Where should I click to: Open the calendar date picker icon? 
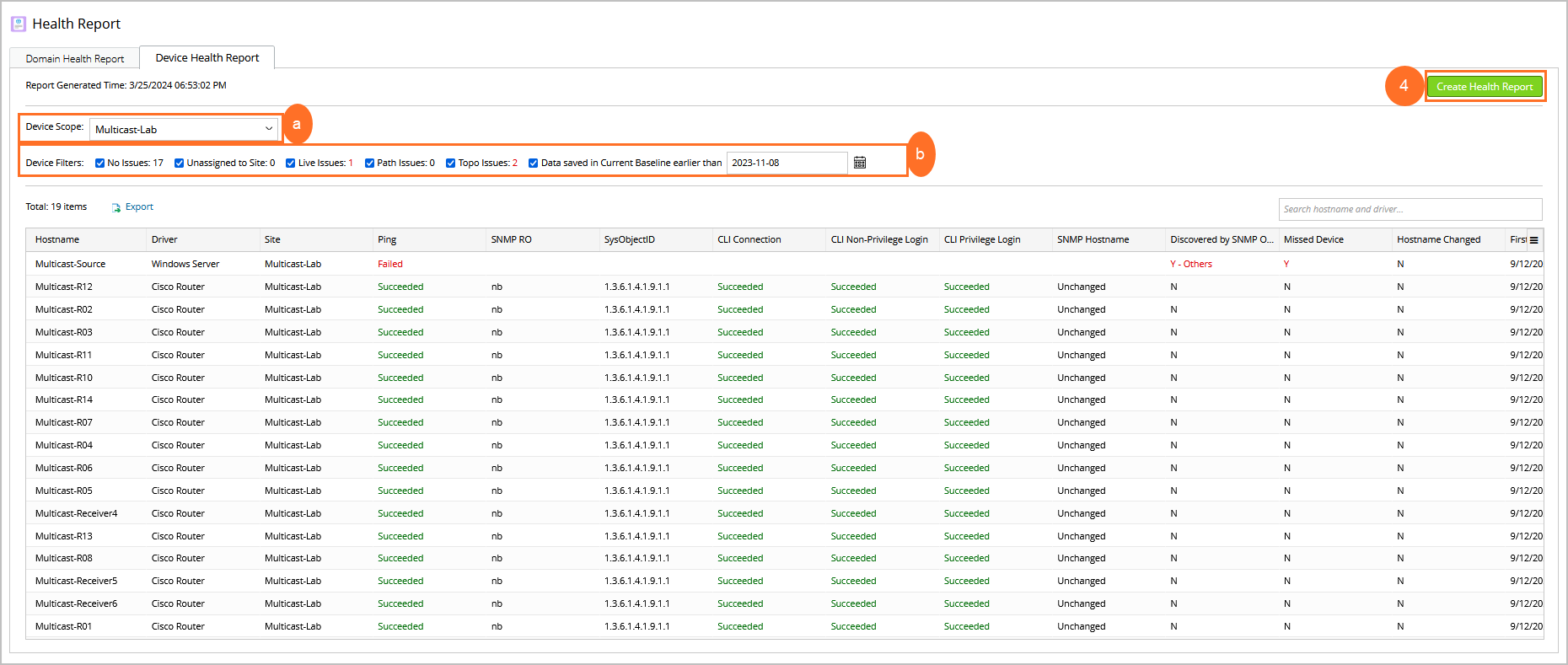coord(860,163)
